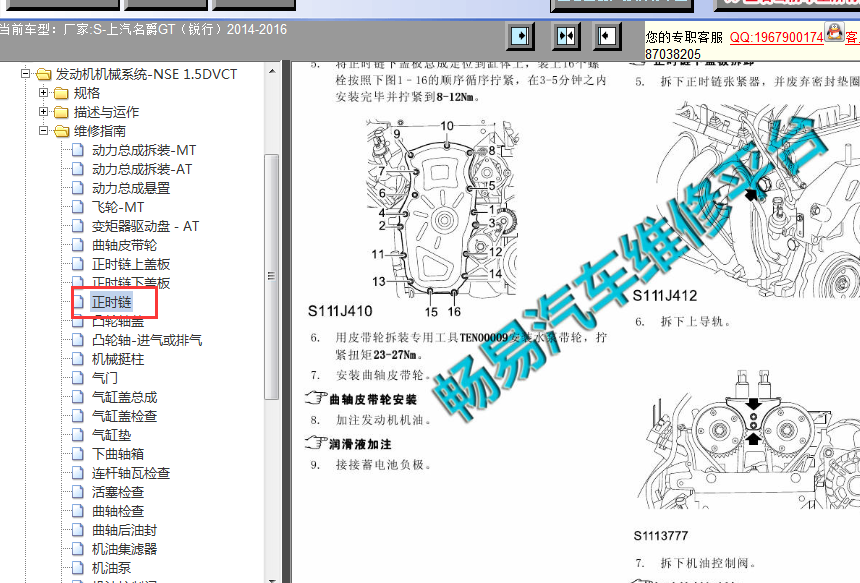Open 下曲轴箱 document
This screenshot has height=583, width=860.
coord(118,454)
